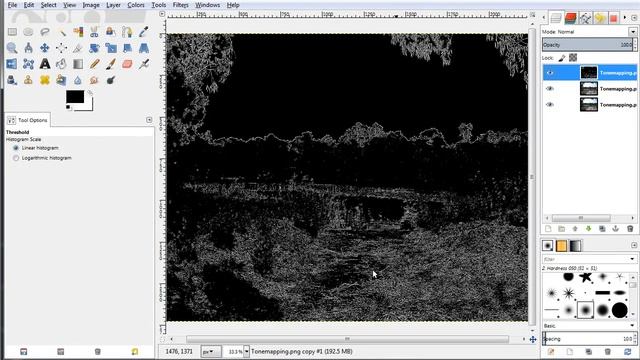
Task: Open the Filters menu
Action: tap(180, 5)
